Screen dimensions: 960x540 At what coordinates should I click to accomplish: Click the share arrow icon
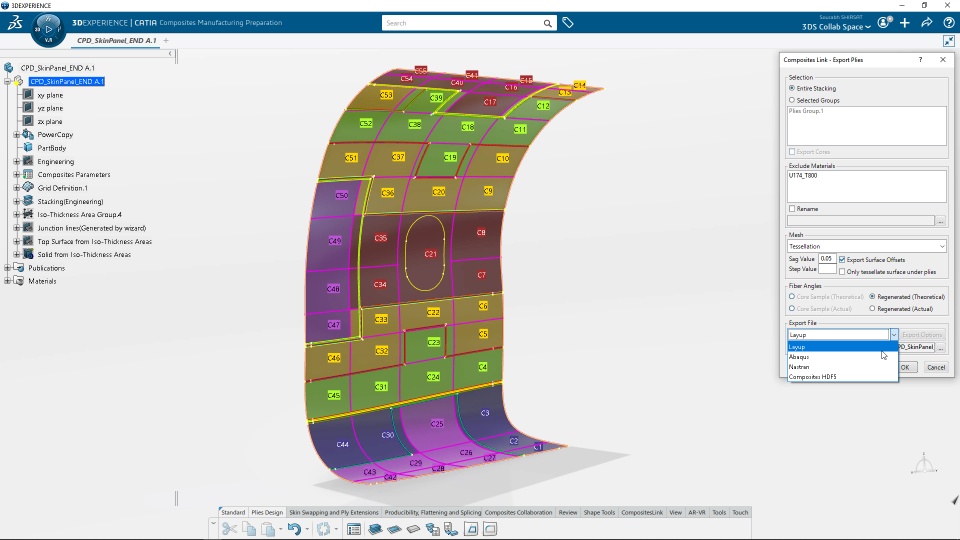(927, 23)
